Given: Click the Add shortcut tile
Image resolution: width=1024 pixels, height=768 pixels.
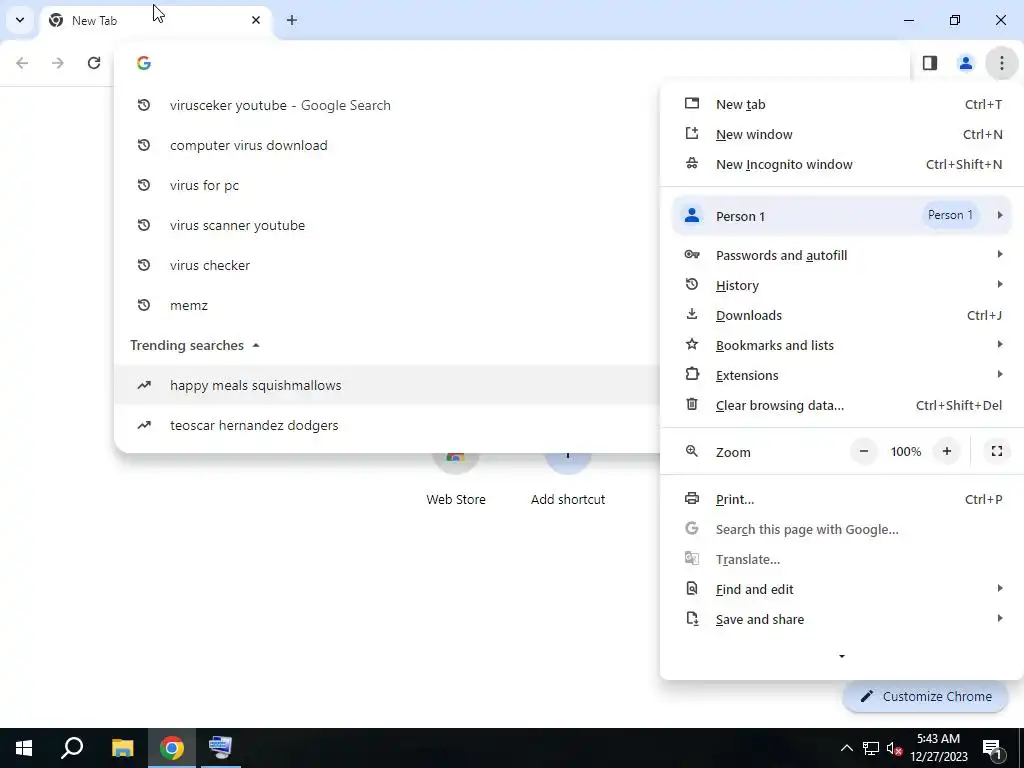Looking at the screenshot, I should [568, 480].
